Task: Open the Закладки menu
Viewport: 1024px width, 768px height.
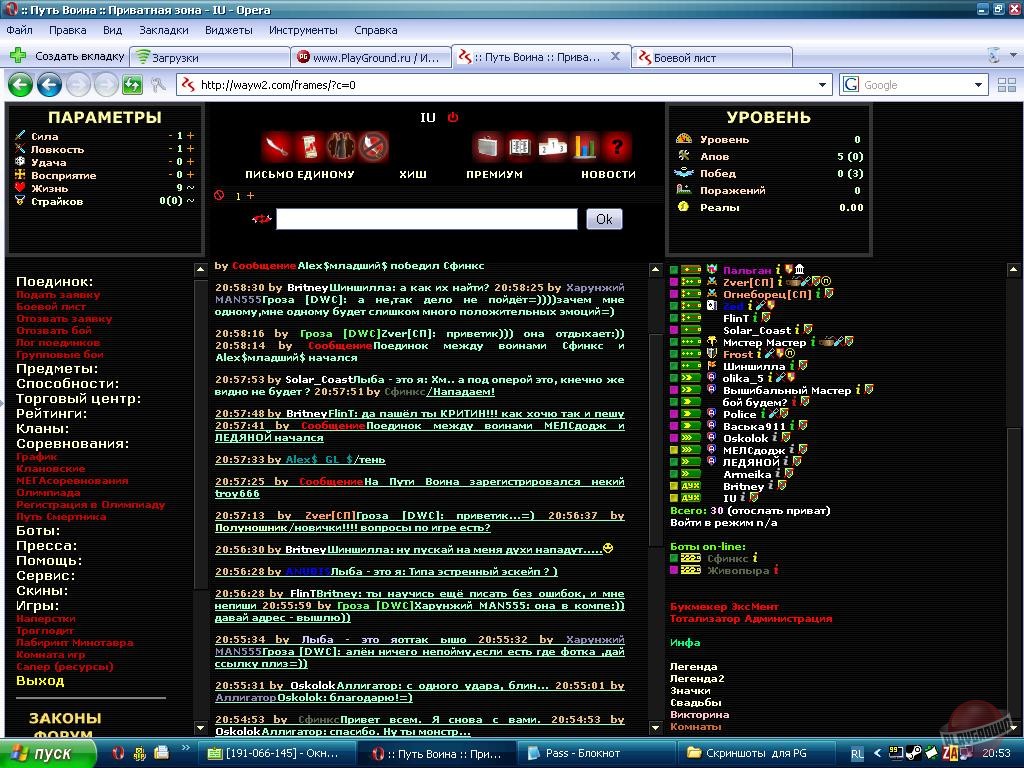Action: [x=163, y=30]
